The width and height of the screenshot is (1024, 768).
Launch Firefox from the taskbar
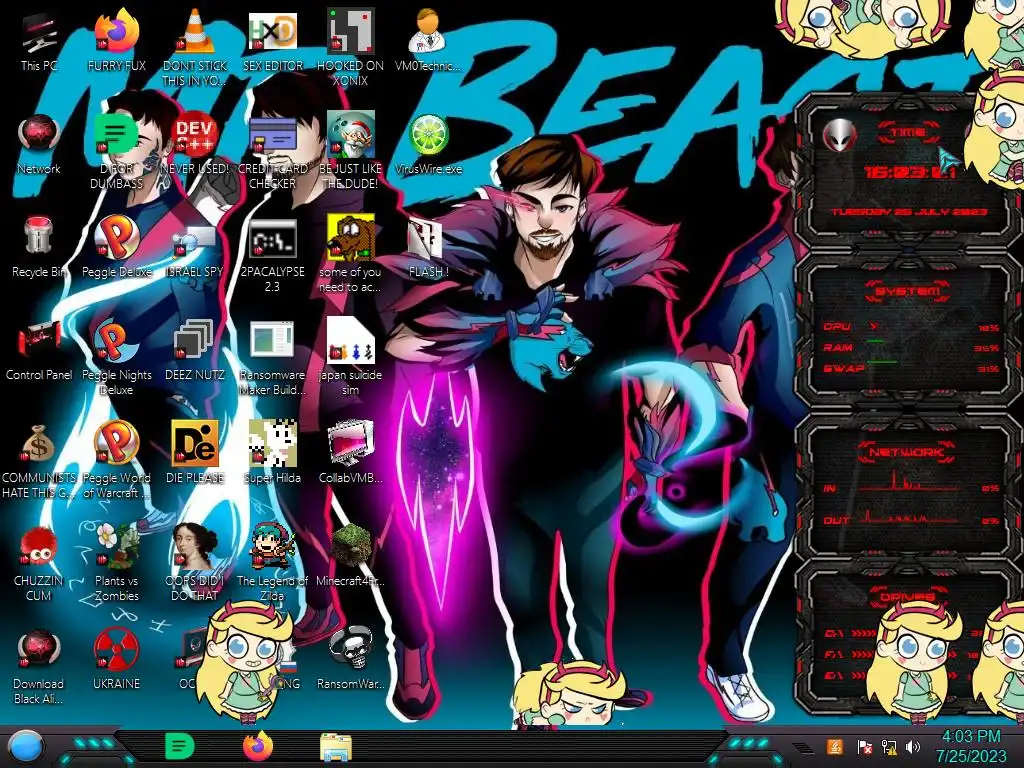click(x=257, y=746)
